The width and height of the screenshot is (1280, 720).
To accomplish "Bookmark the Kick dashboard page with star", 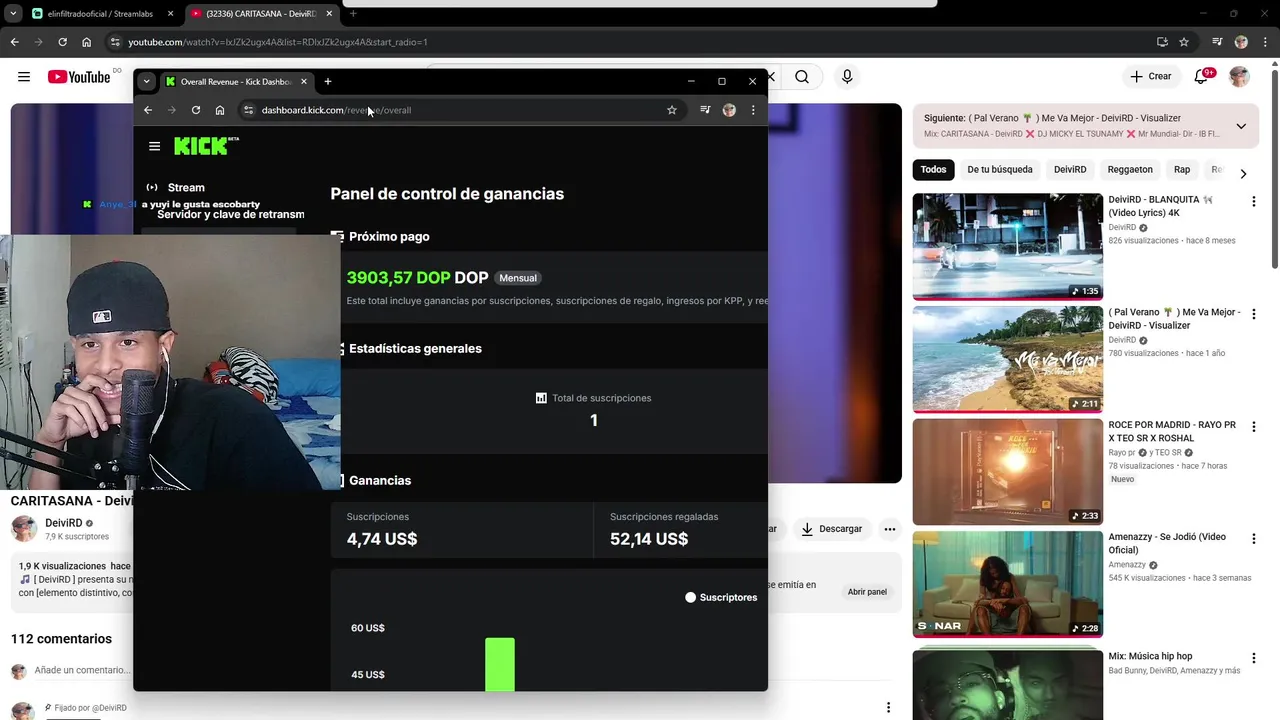I will (672, 110).
